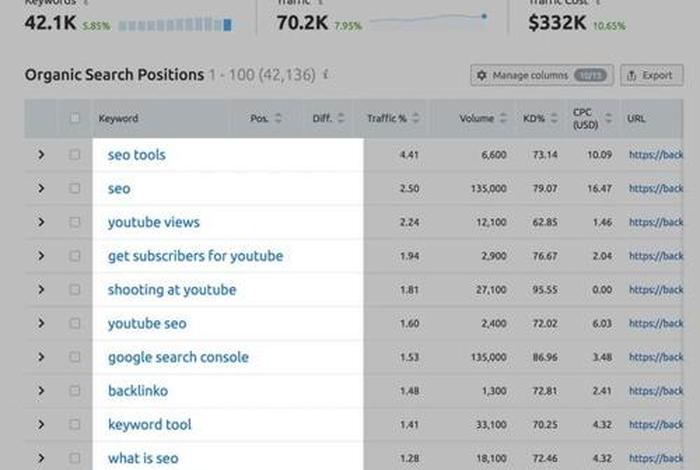Open the 'youtube views' keyword link
Screen dimensions: 700x470
tap(154, 222)
